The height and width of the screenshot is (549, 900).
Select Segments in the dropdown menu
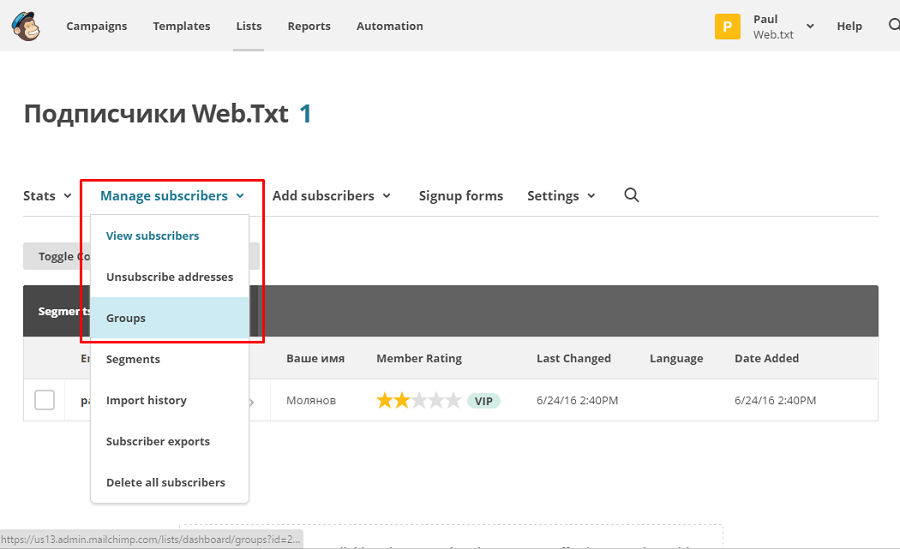click(x=170, y=359)
